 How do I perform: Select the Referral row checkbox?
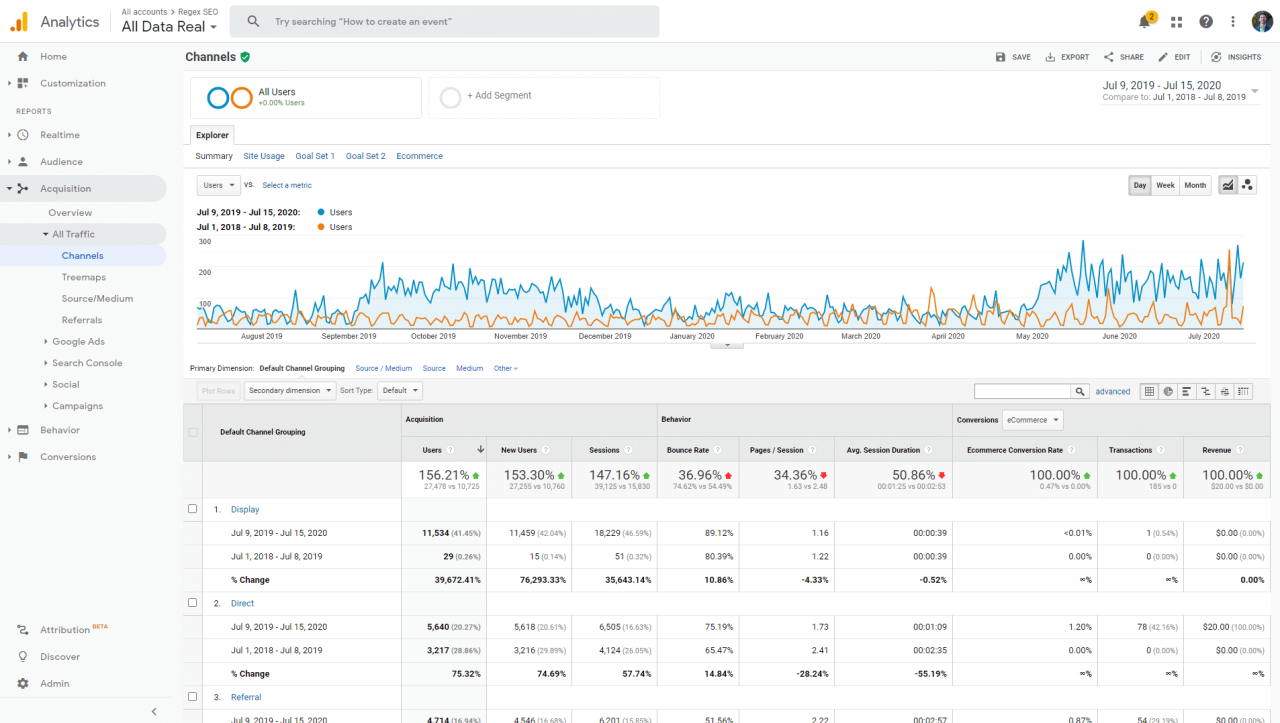tap(193, 697)
